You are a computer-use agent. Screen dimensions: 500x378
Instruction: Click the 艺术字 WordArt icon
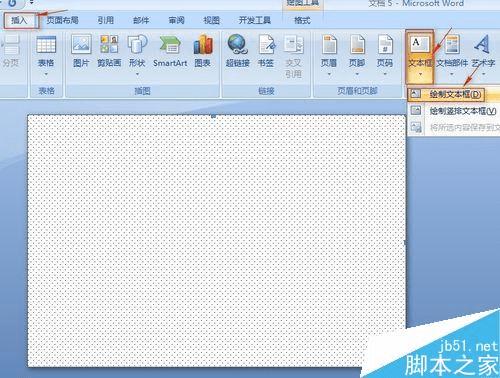click(x=483, y=45)
